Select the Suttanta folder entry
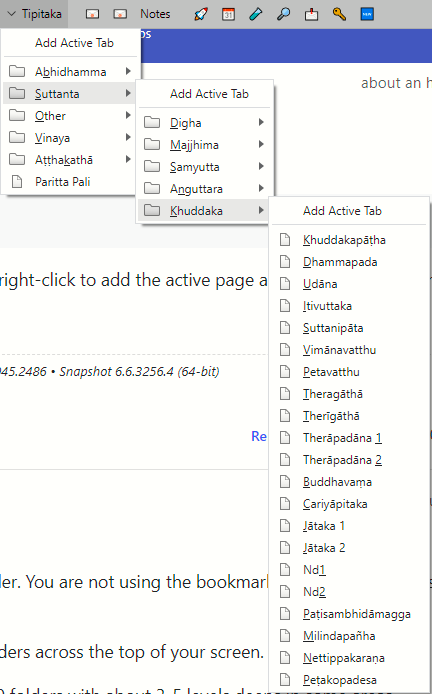The width and height of the screenshot is (432, 694). point(71,93)
